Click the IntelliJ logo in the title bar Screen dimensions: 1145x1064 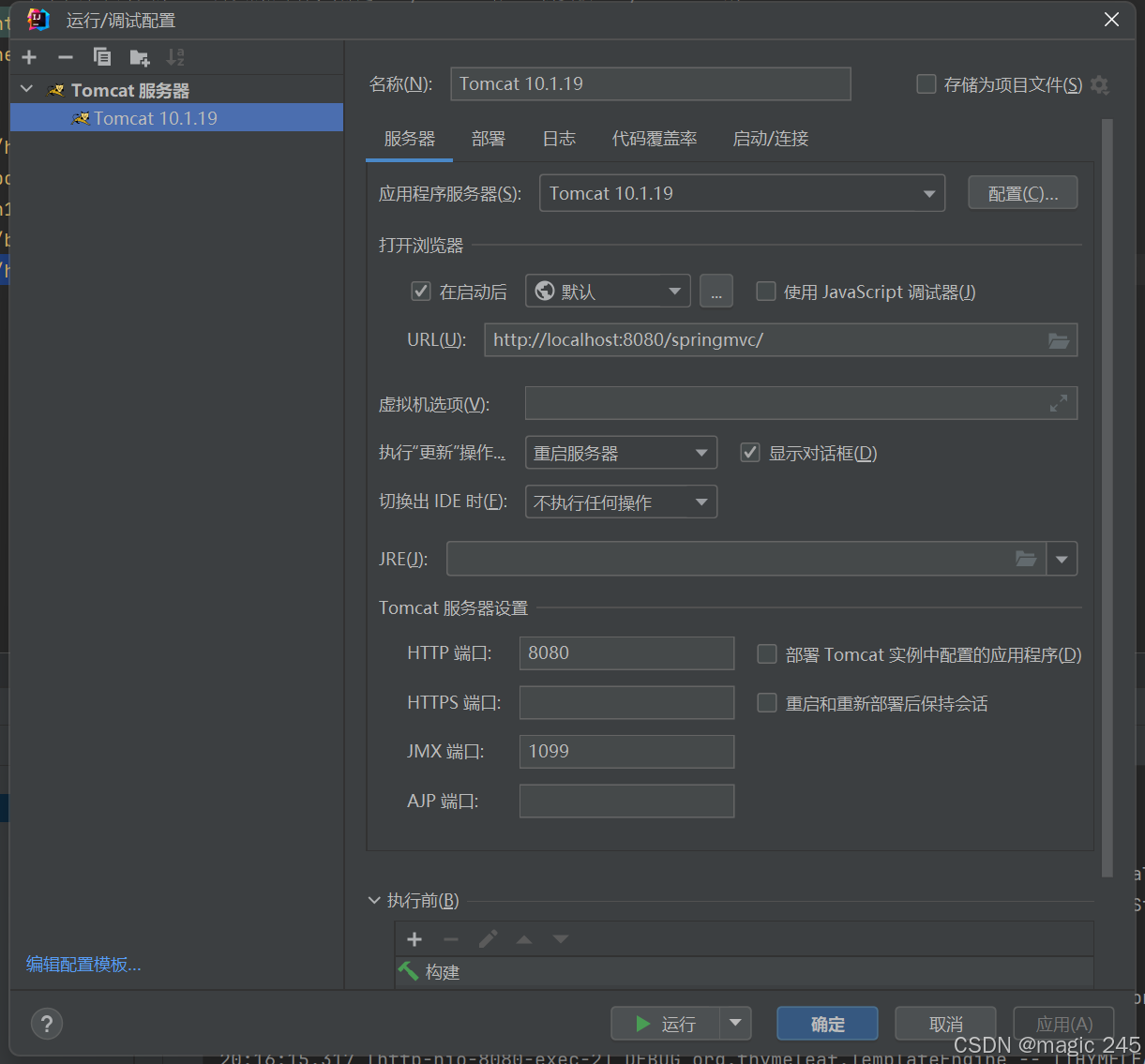tap(38, 20)
